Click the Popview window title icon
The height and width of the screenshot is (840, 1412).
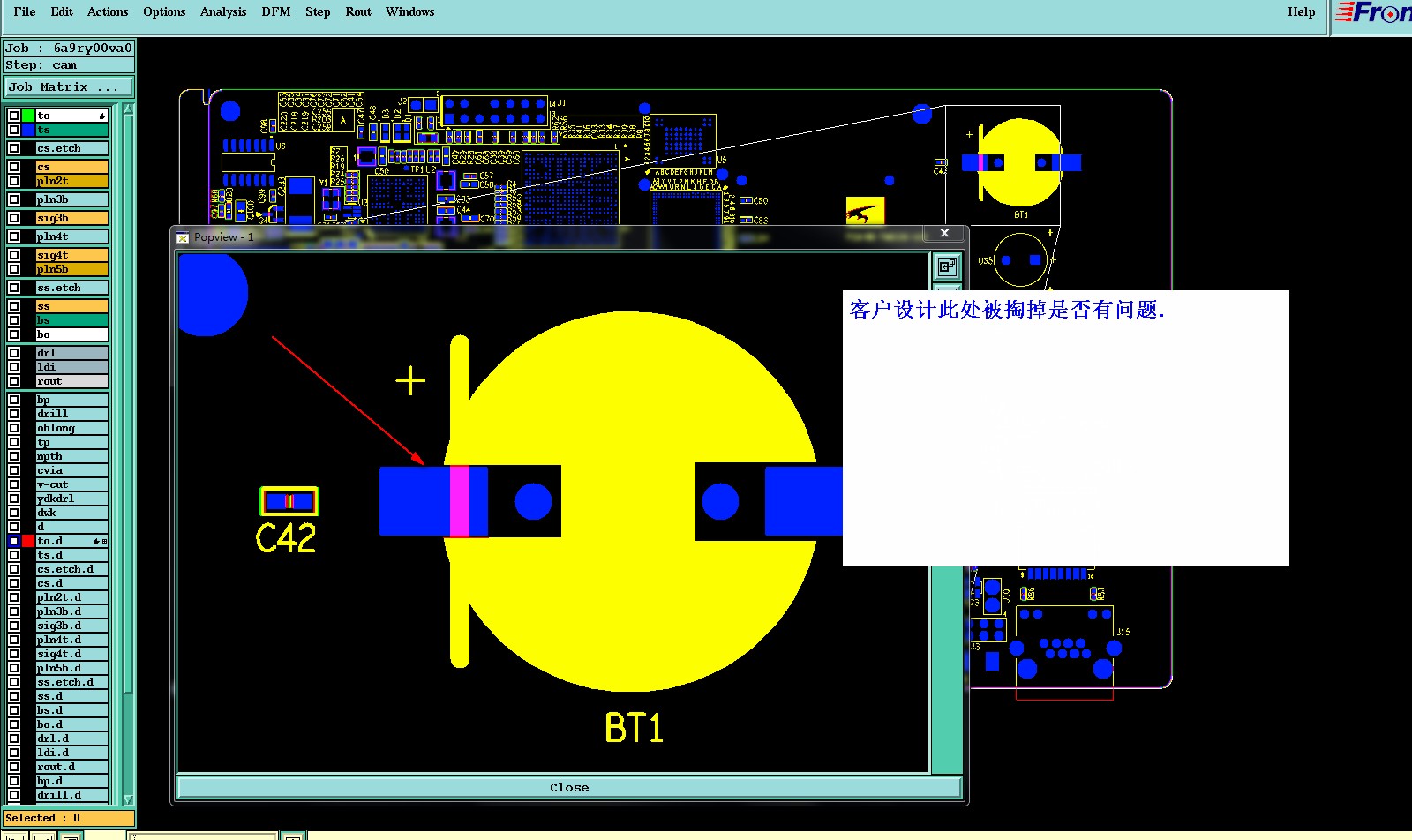tap(183, 237)
